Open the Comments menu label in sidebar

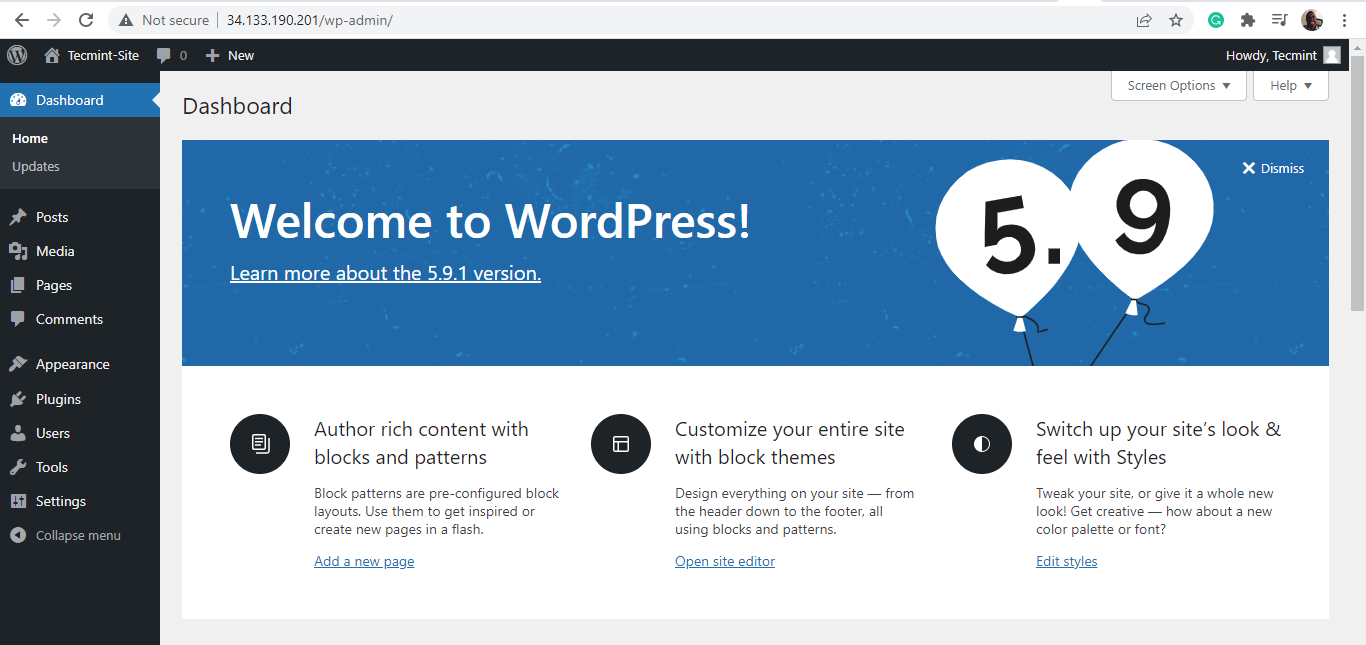[69, 319]
